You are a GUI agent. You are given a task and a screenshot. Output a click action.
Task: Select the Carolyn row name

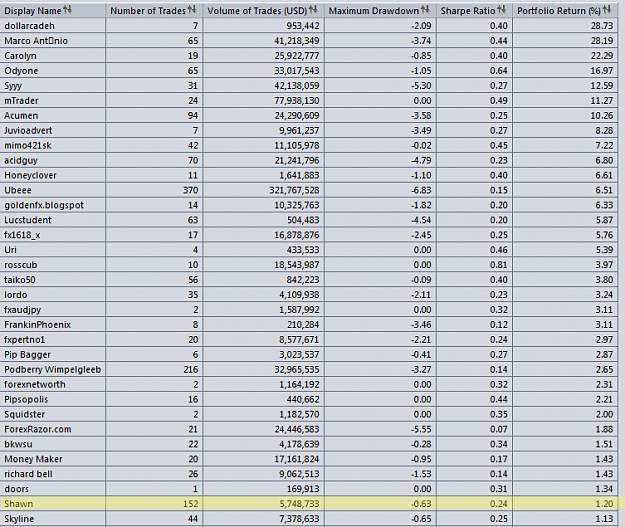20,56
